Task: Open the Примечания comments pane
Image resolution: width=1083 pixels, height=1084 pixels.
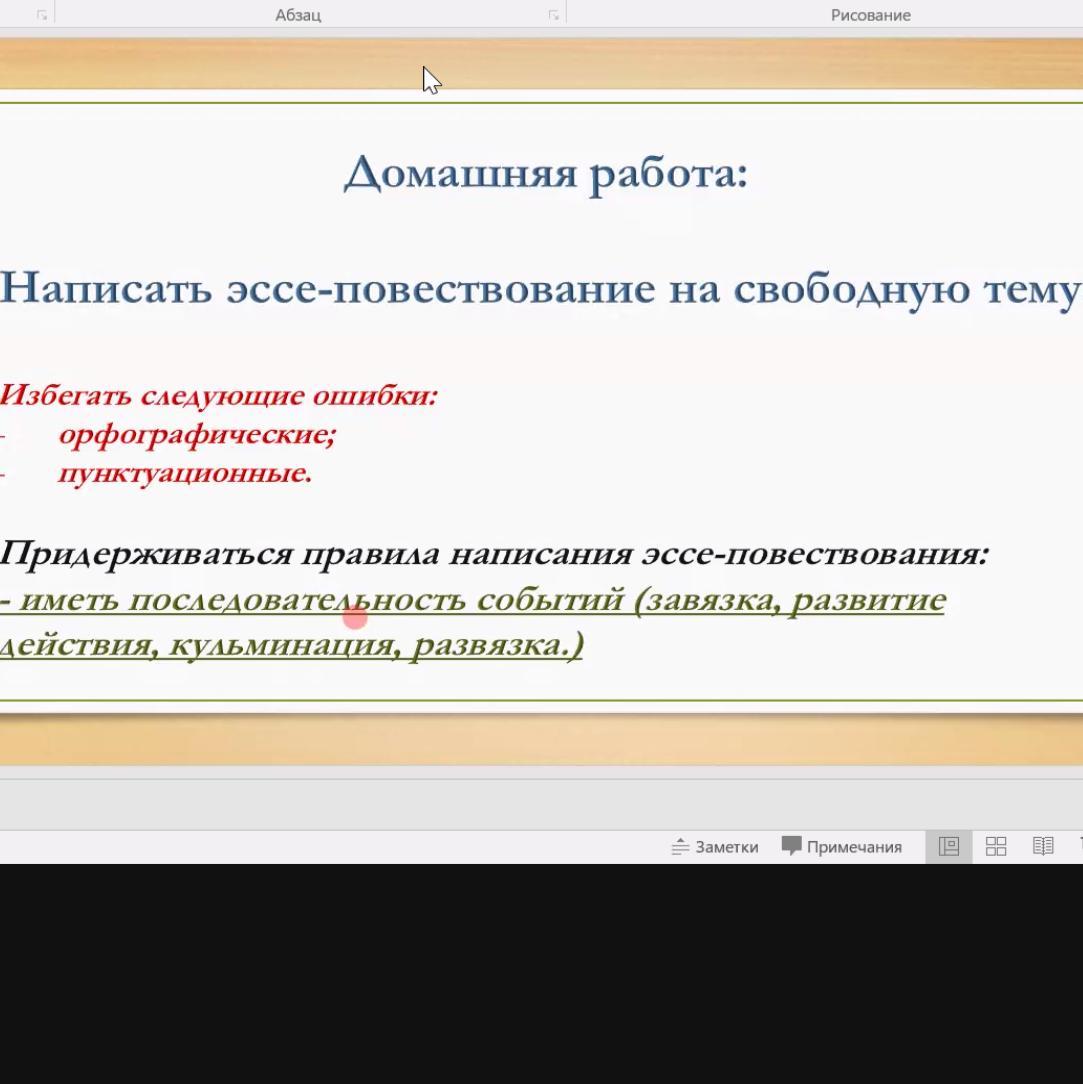Action: tap(842, 846)
